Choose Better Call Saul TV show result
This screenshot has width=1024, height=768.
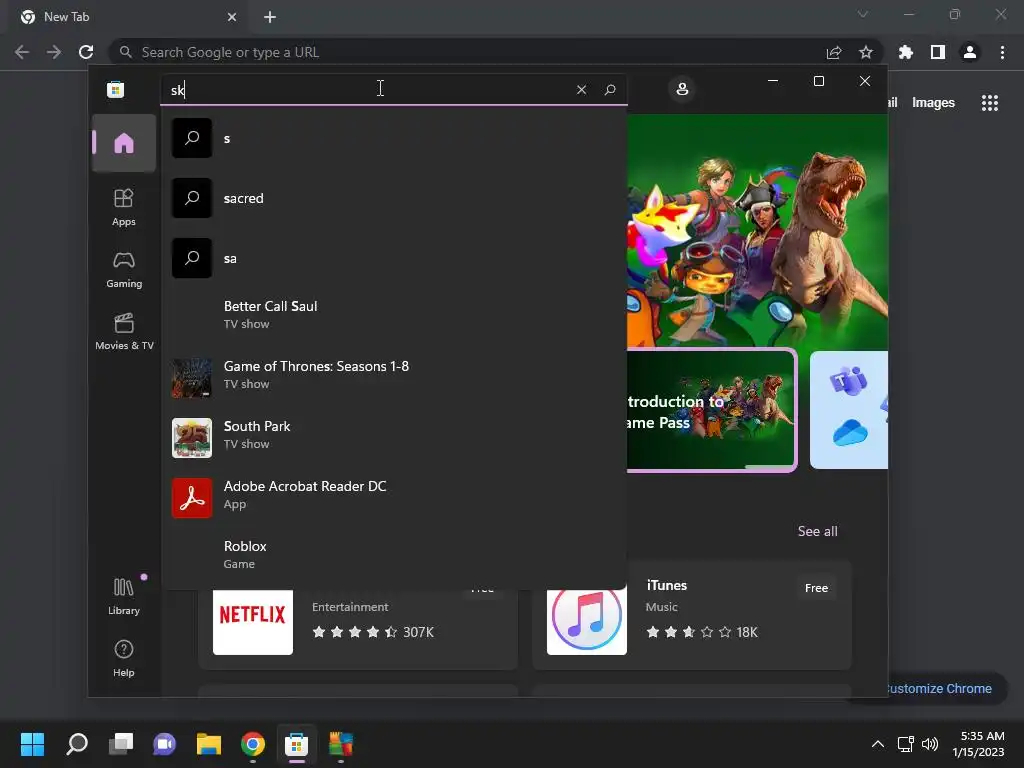tap(394, 314)
